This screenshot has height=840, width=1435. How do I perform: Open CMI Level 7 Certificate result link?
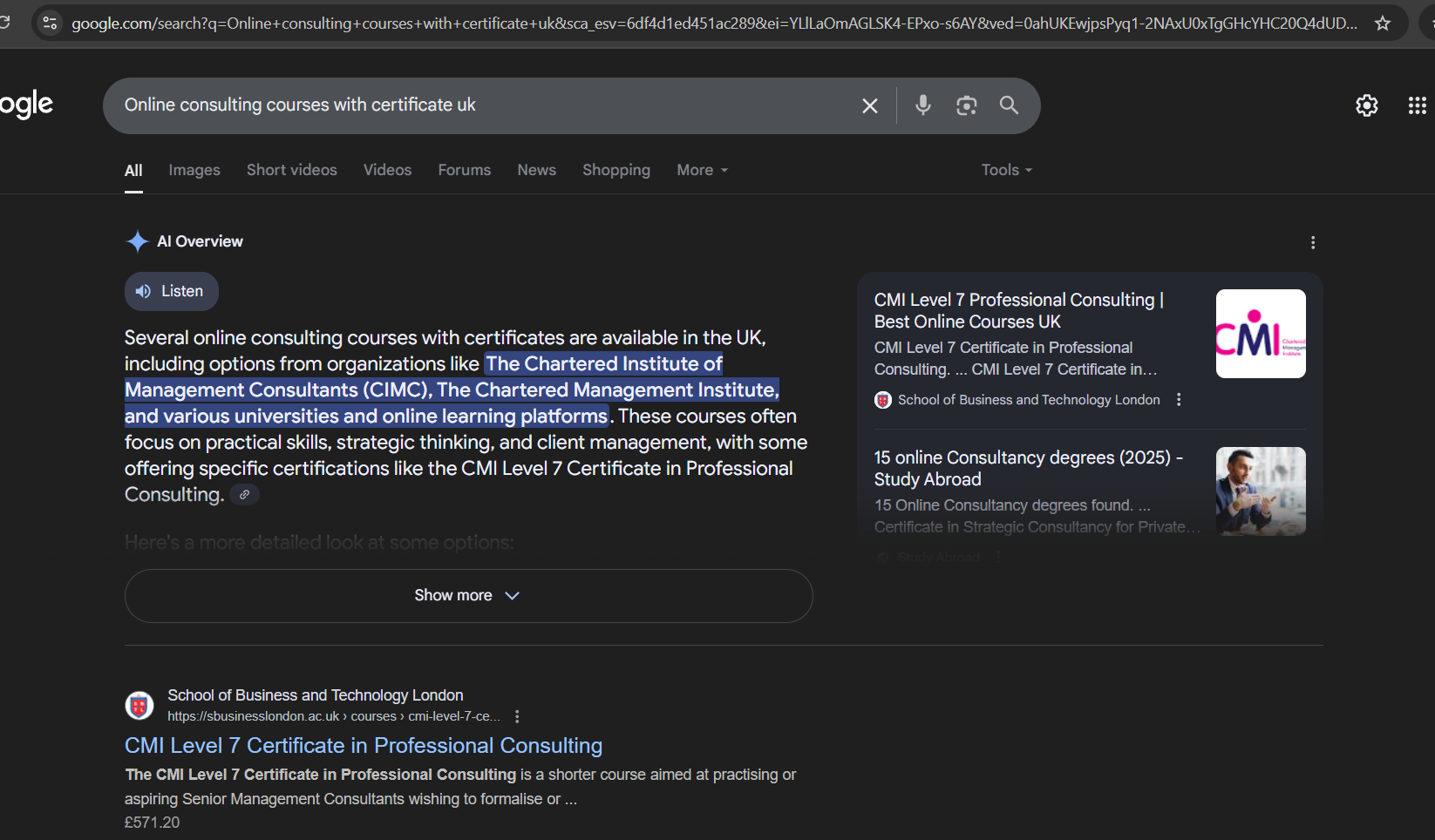[363, 746]
